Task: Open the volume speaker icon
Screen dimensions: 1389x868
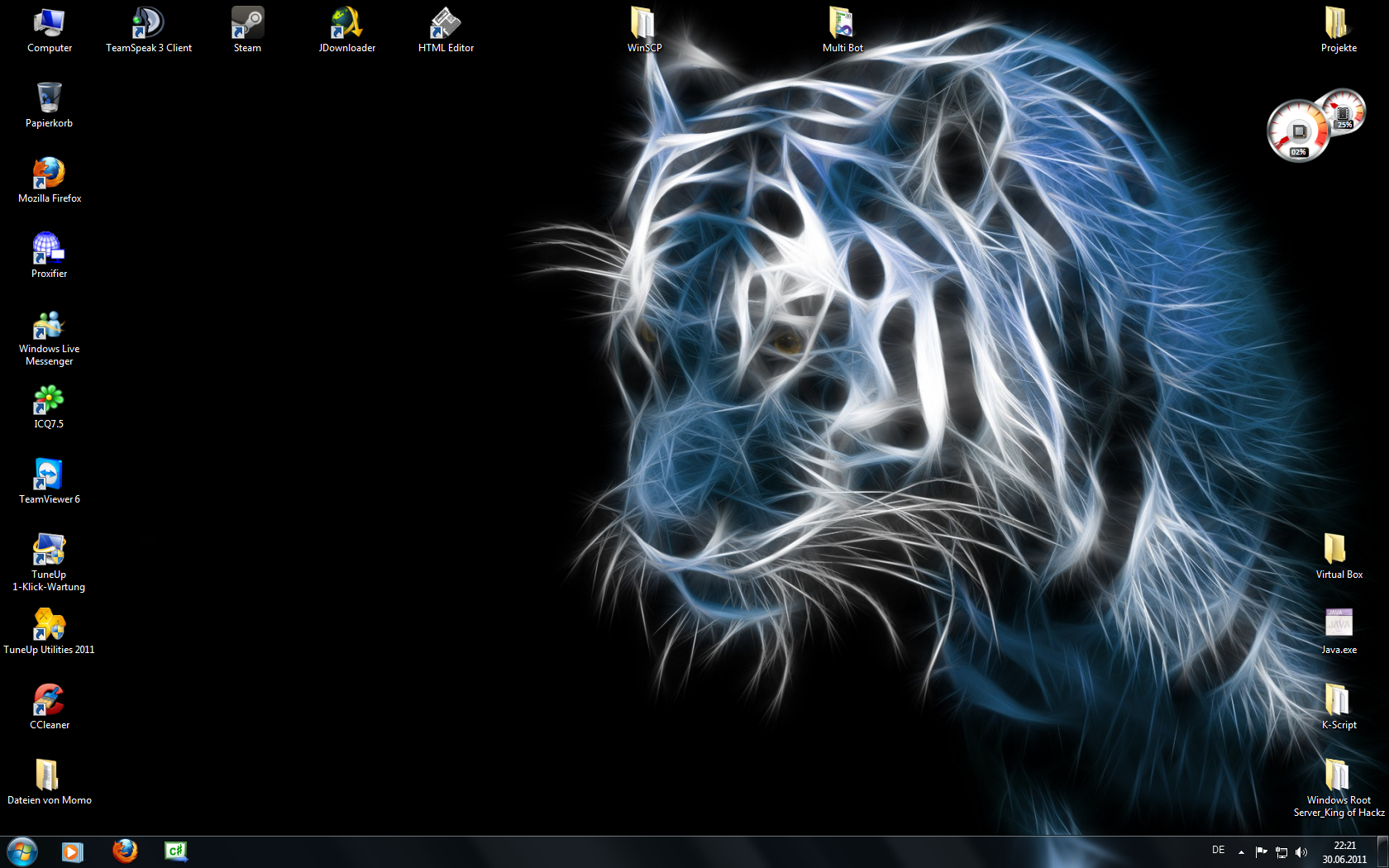Action: tap(1301, 851)
